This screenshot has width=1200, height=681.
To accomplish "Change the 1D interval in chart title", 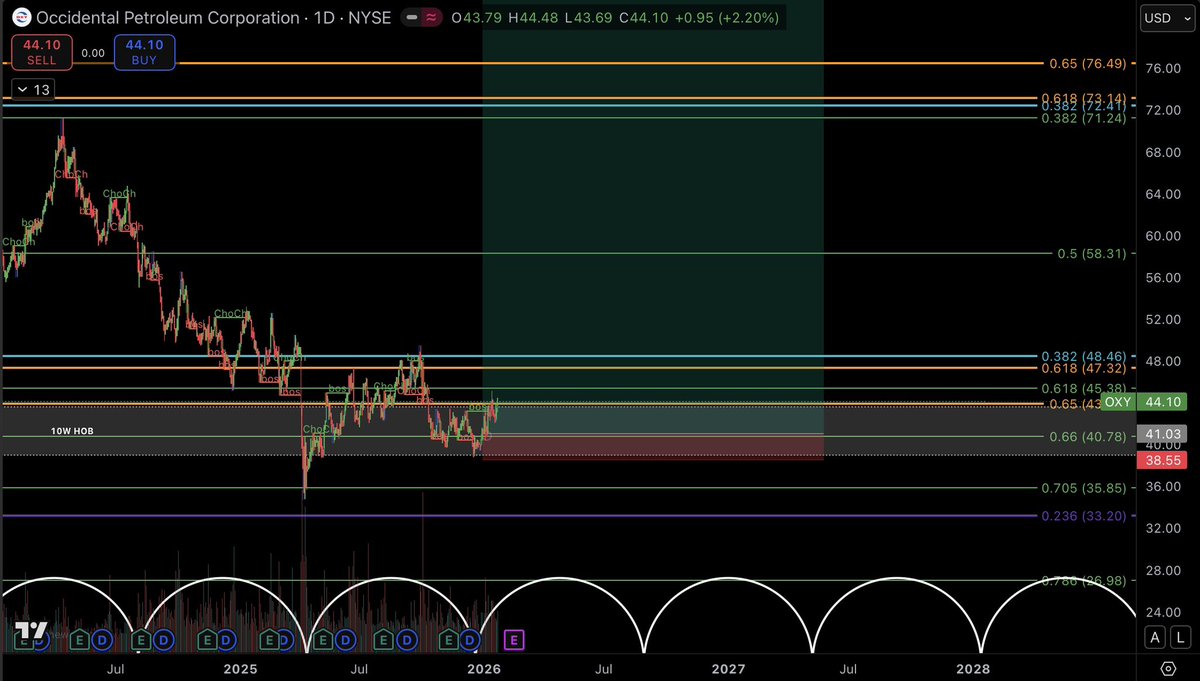I will (323, 18).
